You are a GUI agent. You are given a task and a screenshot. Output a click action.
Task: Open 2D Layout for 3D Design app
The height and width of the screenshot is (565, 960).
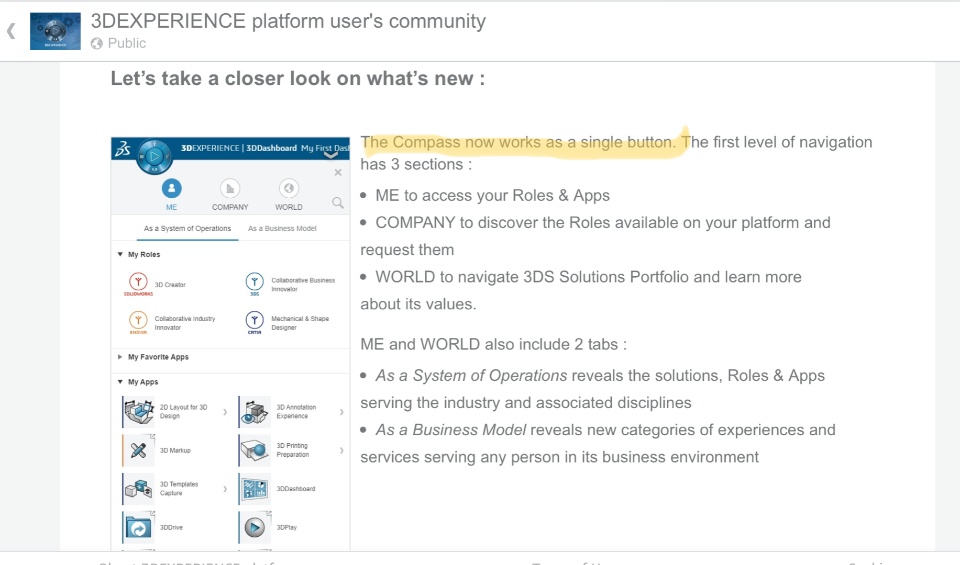tap(139, 411)
